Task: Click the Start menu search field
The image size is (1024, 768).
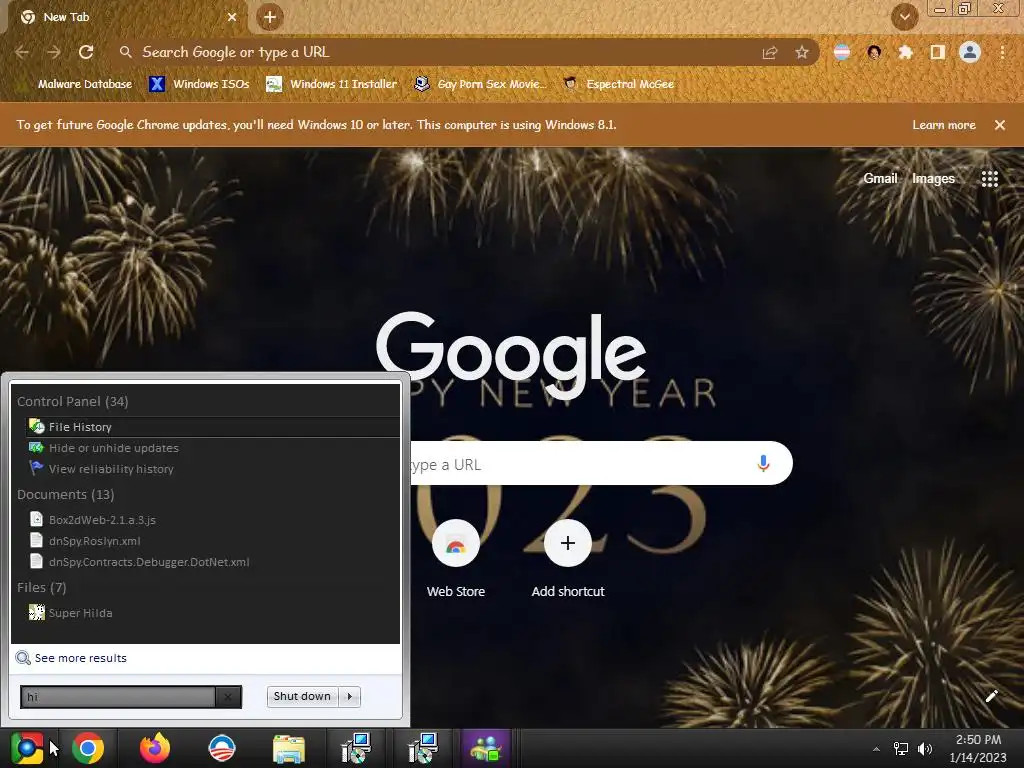Action: (118, 697)
